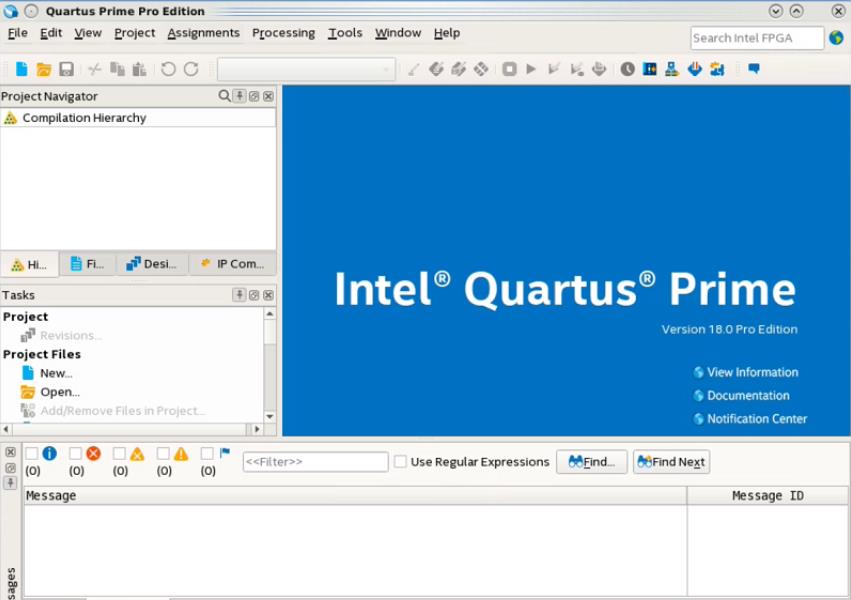Open the Help menu
The image size is (851, 600).
(x=447, y=33)
